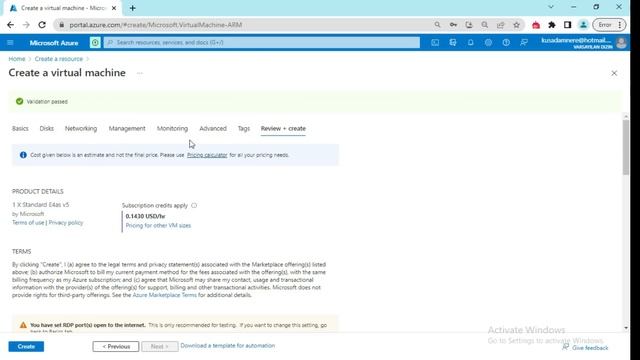Viewport: 640px width, 360px height.
Task: Open Azure portal settings gear
Action: point(488,42)
